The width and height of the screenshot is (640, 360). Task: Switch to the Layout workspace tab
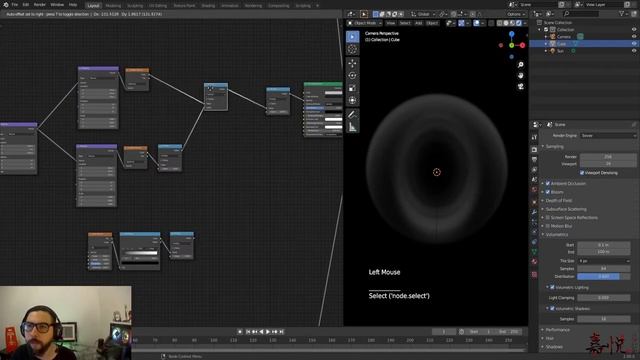[93, 6]
